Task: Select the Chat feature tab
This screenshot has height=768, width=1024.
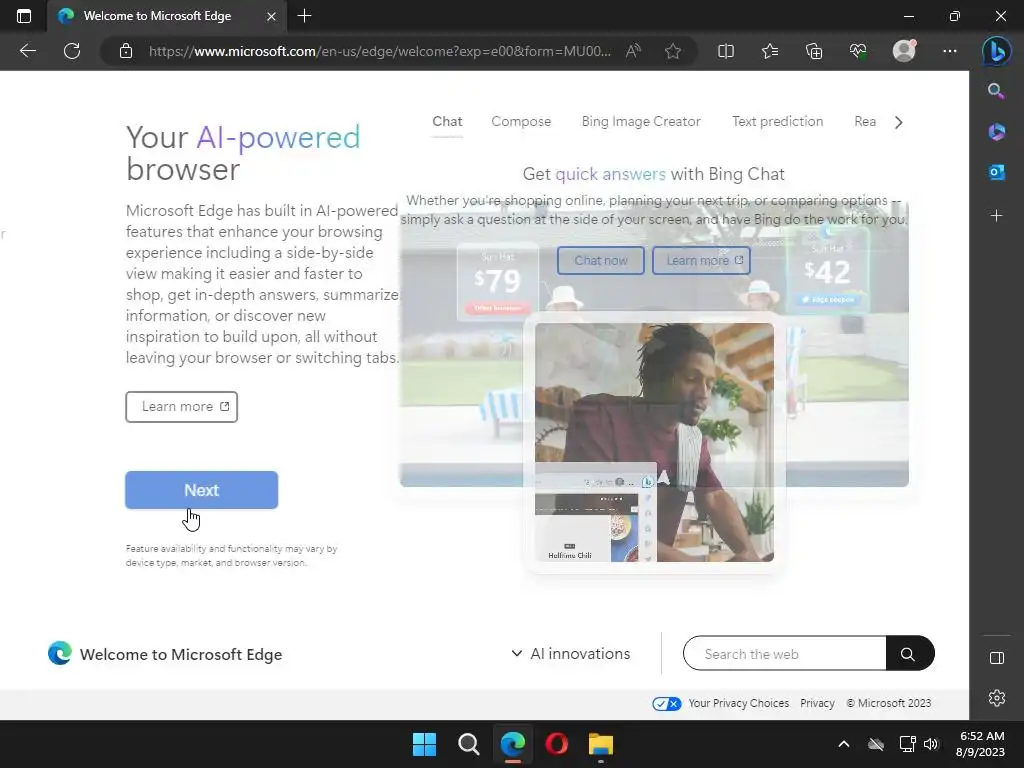Action: (x=447, y=121)
